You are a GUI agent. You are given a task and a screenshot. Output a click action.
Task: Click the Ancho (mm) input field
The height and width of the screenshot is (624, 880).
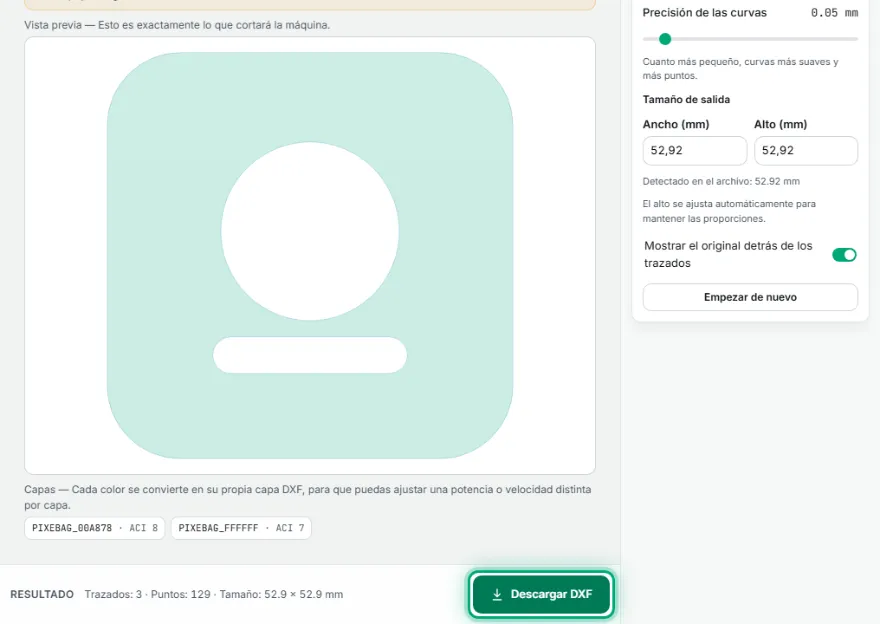(x=695, y=150)
